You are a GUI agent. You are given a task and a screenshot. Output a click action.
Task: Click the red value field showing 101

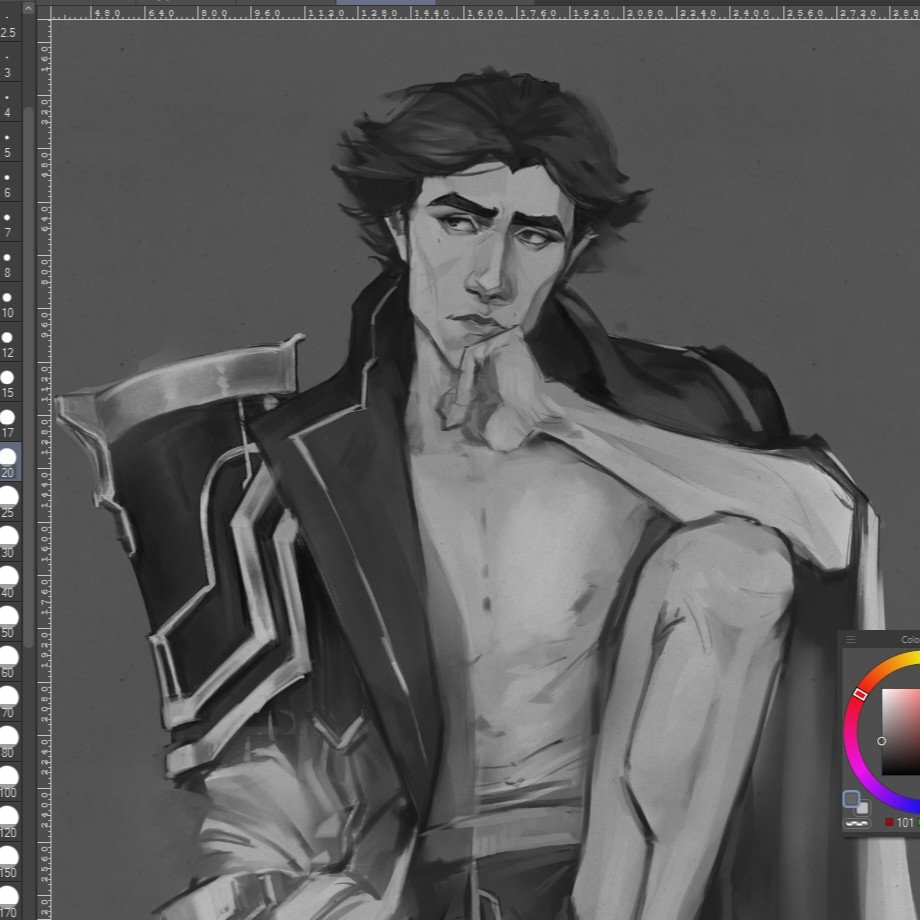click(x=904, y=823)
